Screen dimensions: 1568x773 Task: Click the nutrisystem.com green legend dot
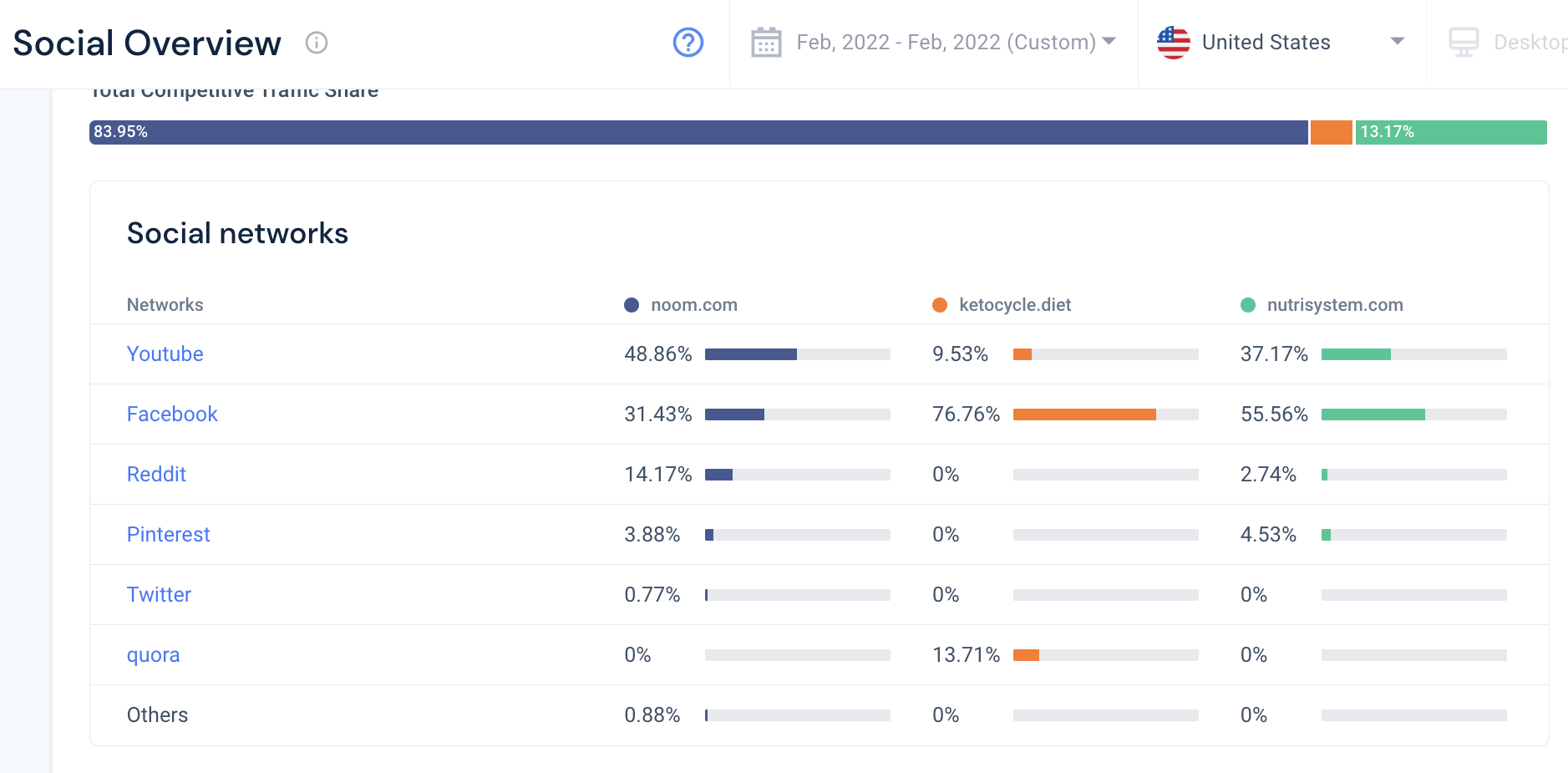1248,305
